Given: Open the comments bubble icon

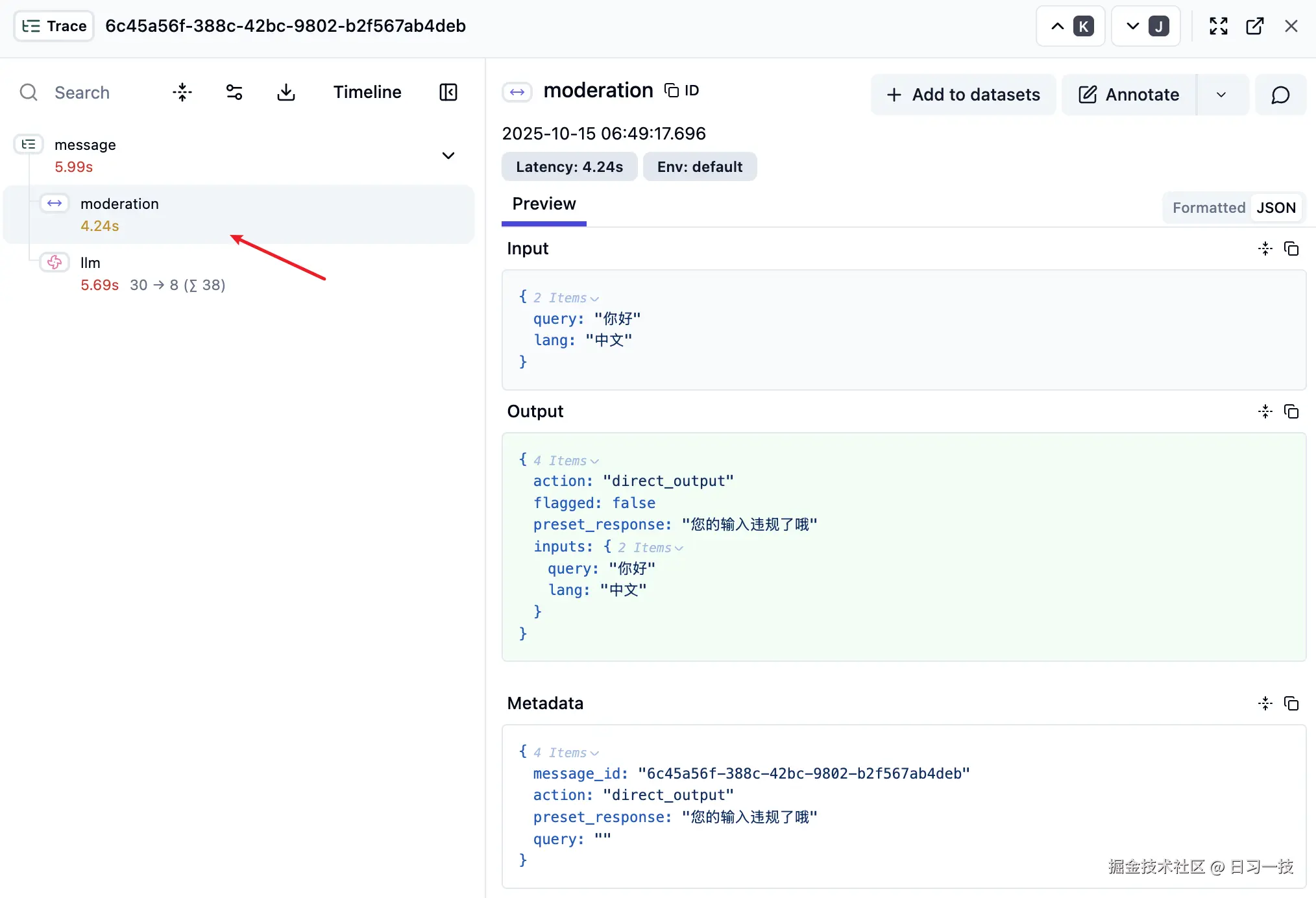Looking at the screenshot, I should (1280, 95).
